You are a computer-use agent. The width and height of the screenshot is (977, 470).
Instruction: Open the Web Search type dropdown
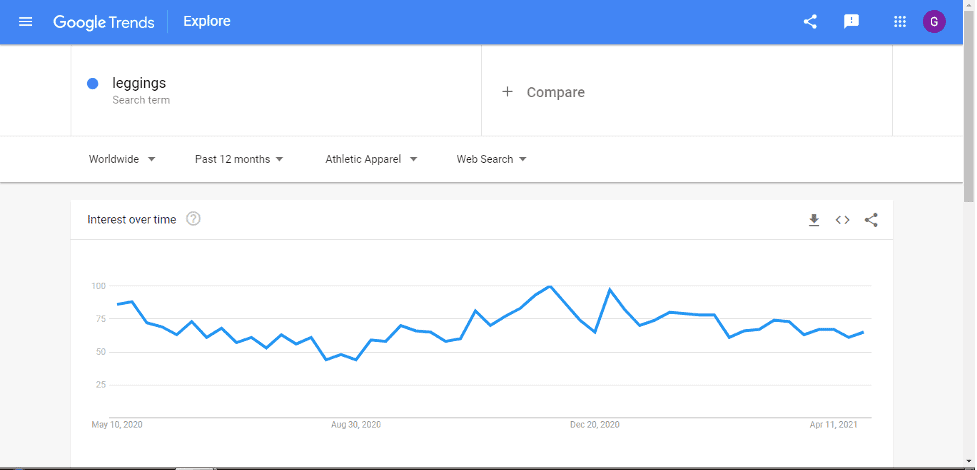[491, 159]
